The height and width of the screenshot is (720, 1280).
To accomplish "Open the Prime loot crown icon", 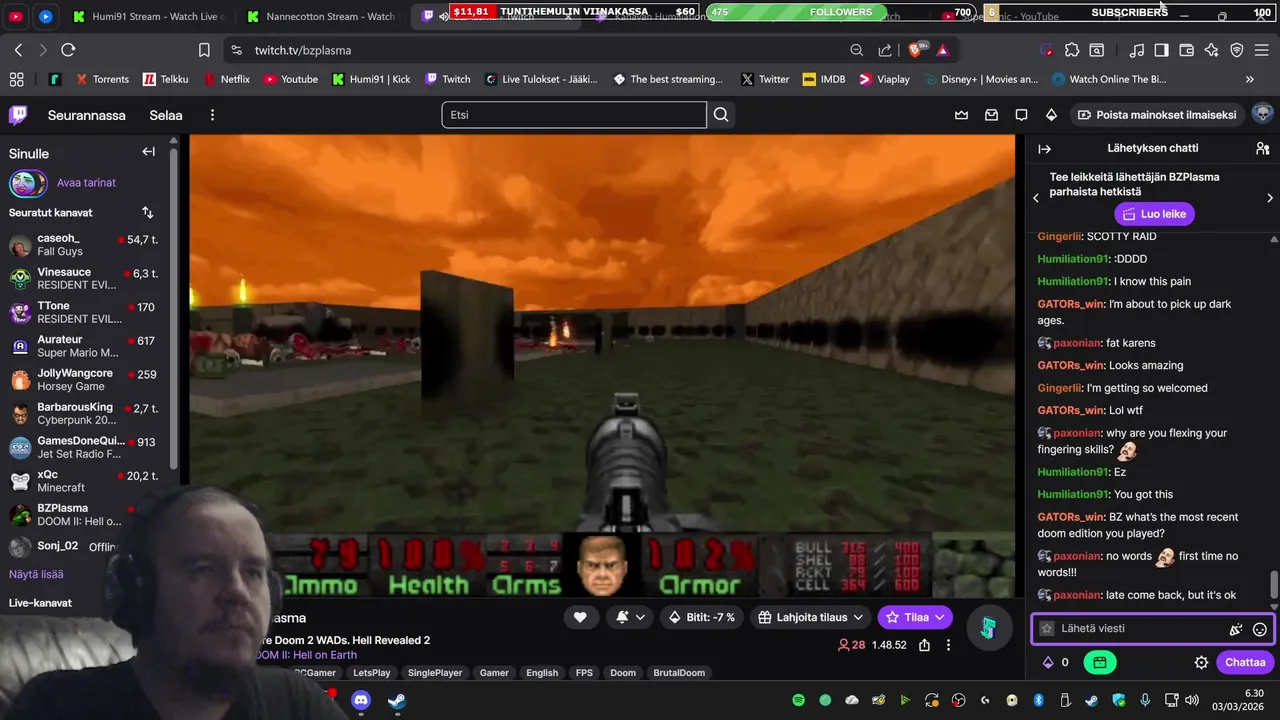I will [x=962, y=115].
